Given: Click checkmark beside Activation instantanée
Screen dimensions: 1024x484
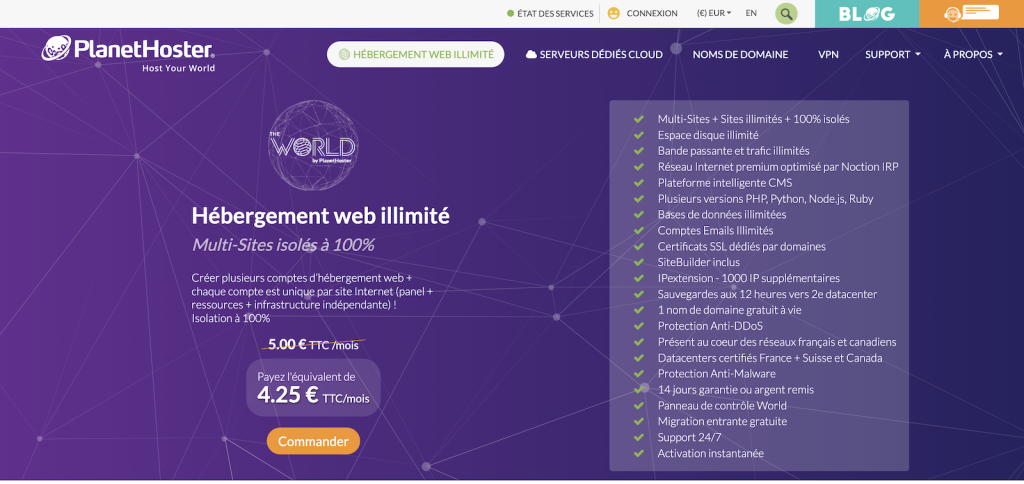Looking at the screenshot, I should pos(639,453).
